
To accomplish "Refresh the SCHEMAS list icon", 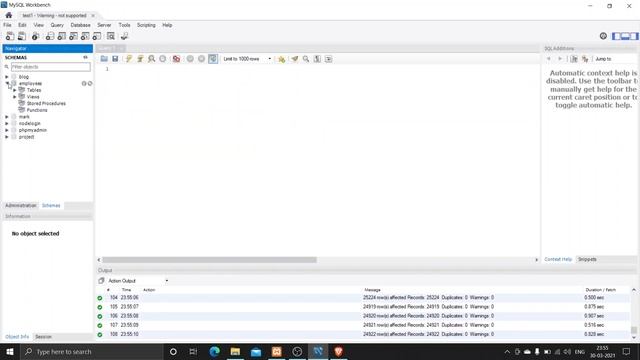I will 85,58.
